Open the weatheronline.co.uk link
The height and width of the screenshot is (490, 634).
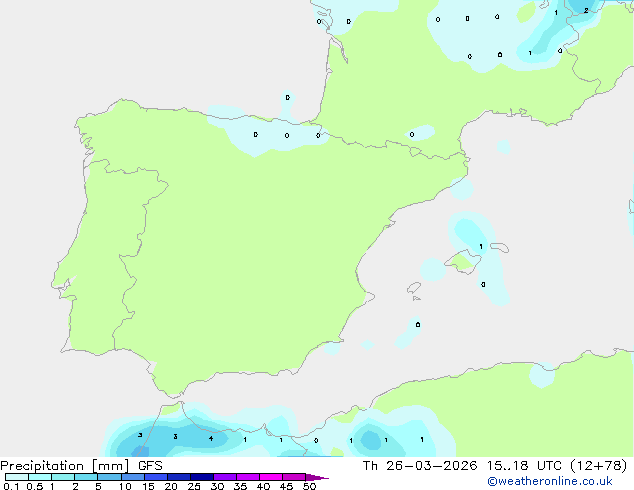[549, 481]
